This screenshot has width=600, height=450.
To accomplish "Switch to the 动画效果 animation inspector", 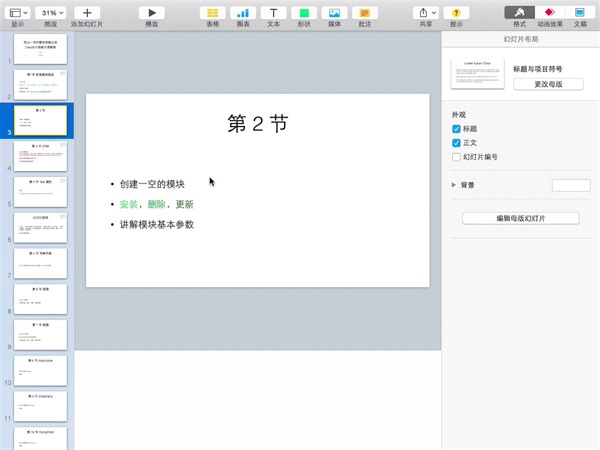I will [x=550, y=13].
